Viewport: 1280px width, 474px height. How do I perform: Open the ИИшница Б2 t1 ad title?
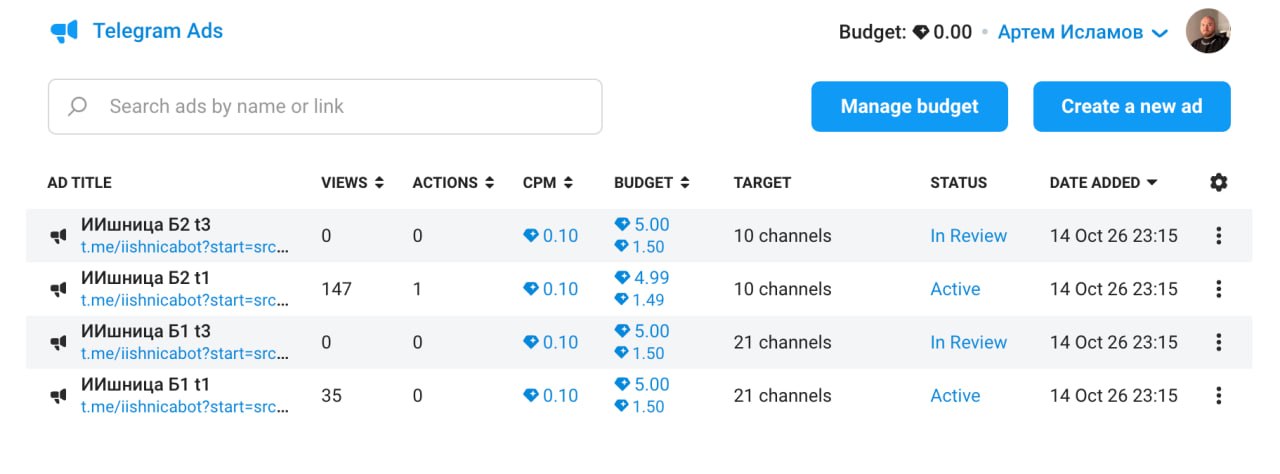pyautogui.click(x=145, y=278)
